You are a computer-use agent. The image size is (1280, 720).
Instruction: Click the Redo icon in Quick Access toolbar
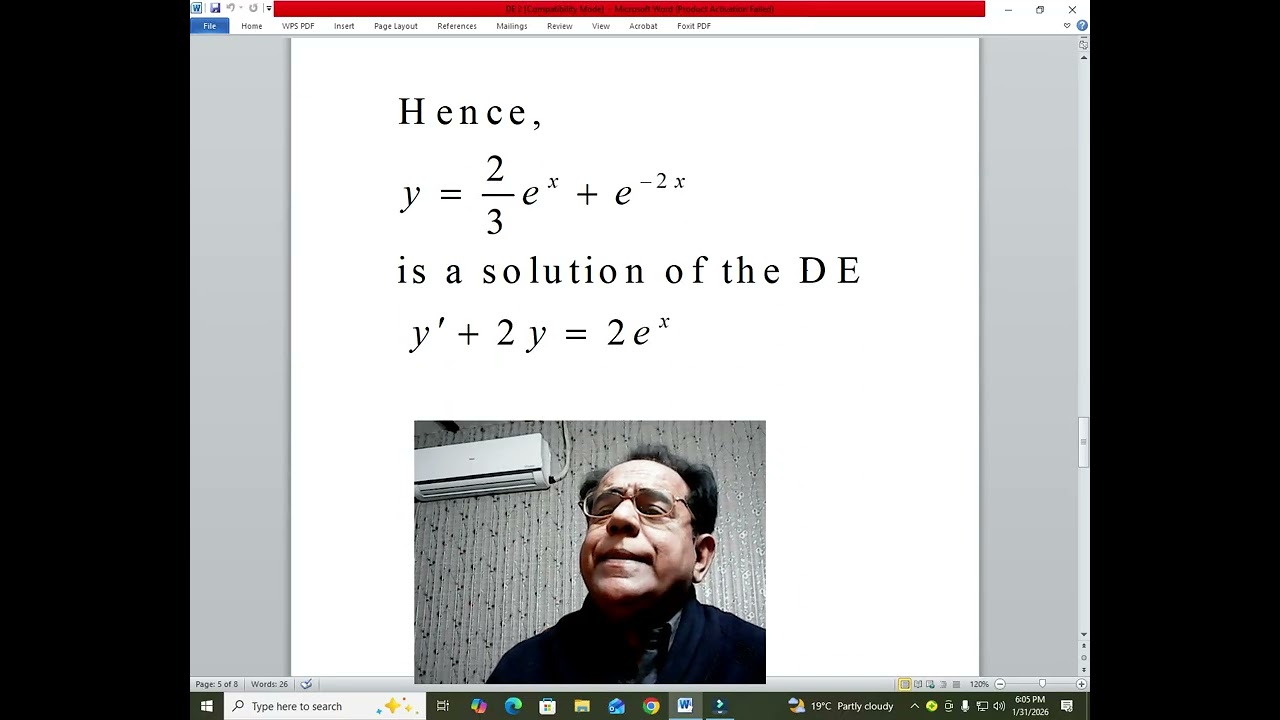253,9
